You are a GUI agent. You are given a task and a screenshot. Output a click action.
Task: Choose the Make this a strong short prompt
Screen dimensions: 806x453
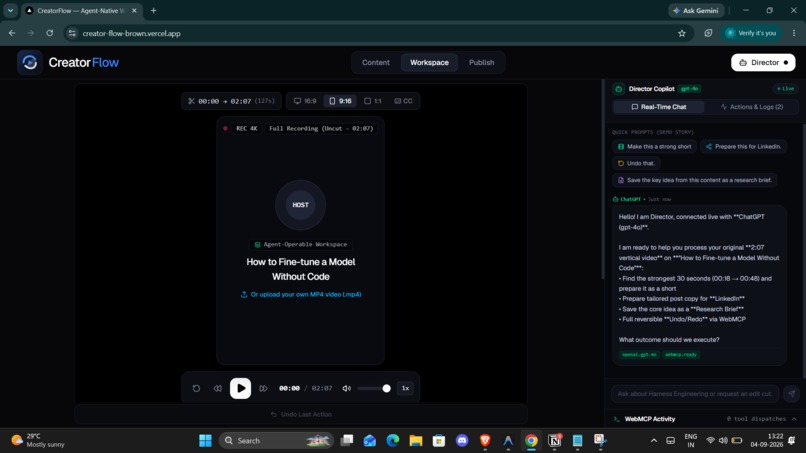click(654, 147)
